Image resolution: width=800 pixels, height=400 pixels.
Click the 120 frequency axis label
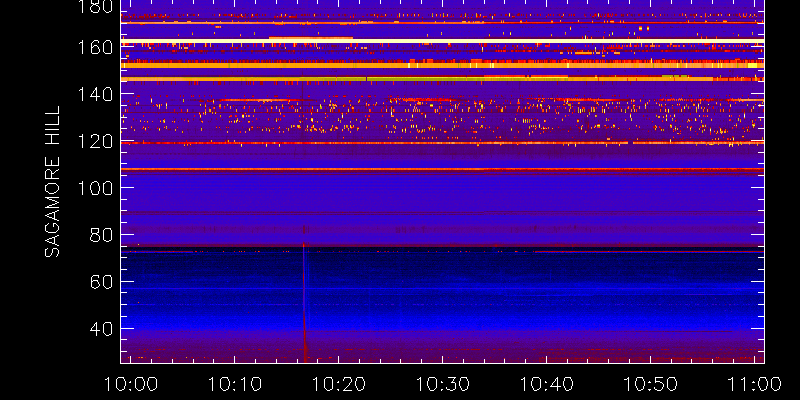point(95,141)
